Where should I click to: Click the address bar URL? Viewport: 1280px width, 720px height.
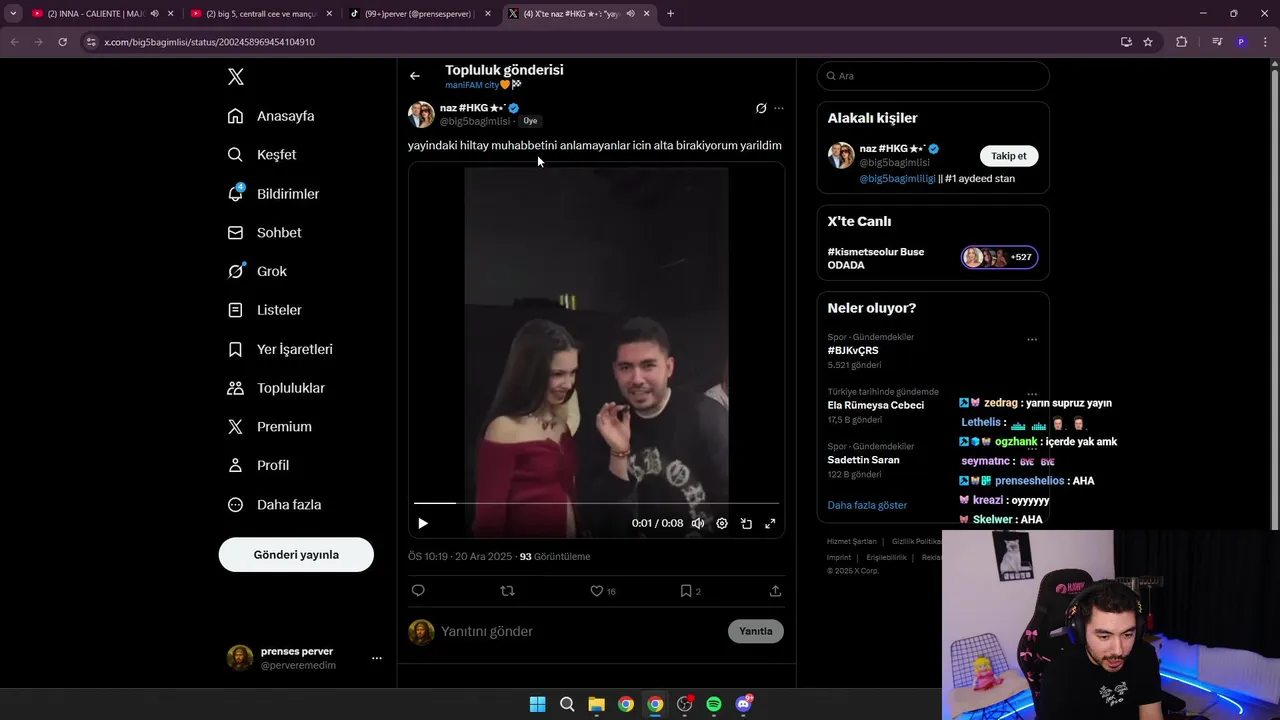pyautogui.click(x=209, y=42)
